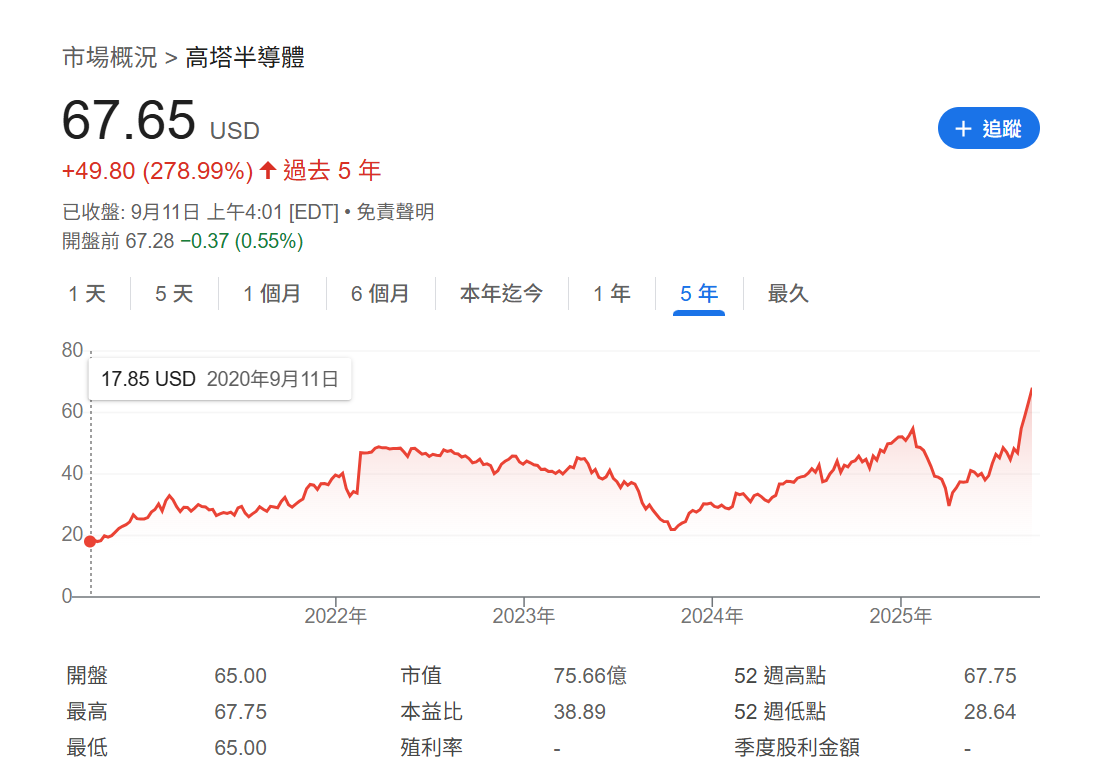This screenshot has width=1101, height=784.
Task: Click the 季度股利金額 label
Action: [x=797, y=748]
